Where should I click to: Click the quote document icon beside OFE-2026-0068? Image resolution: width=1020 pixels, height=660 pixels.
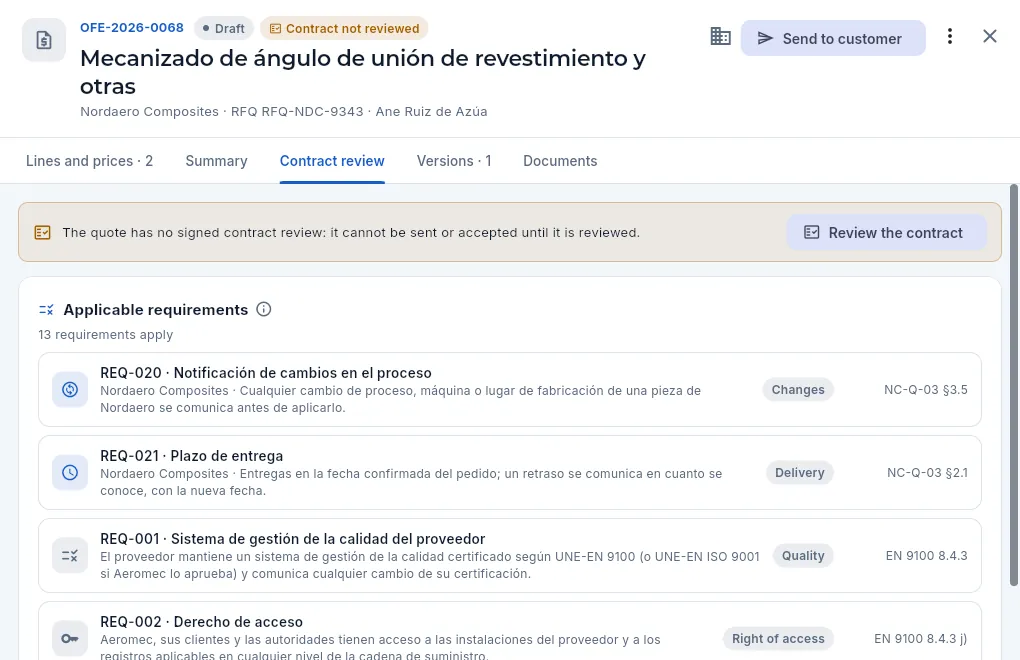coord(44,40)
